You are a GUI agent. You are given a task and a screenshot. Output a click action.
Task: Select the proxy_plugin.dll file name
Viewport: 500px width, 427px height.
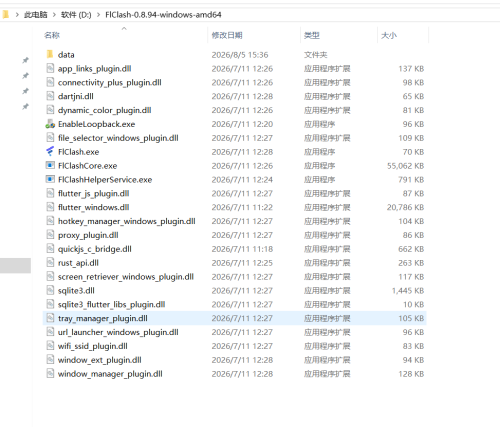(88, 235)
